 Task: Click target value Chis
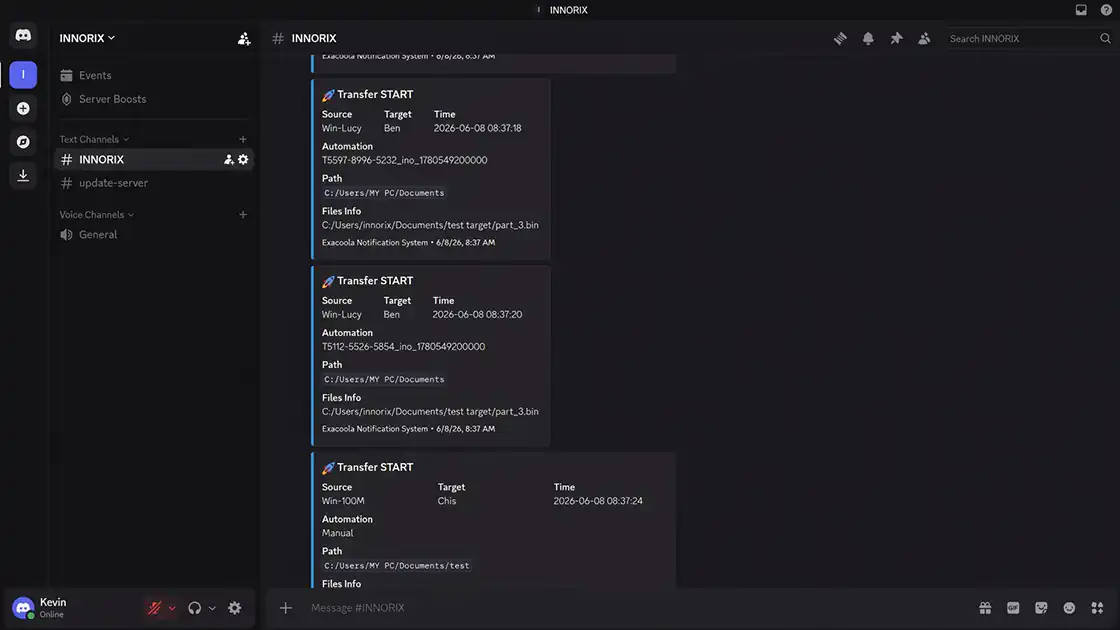pyautogui.click(x=446, y=501)
